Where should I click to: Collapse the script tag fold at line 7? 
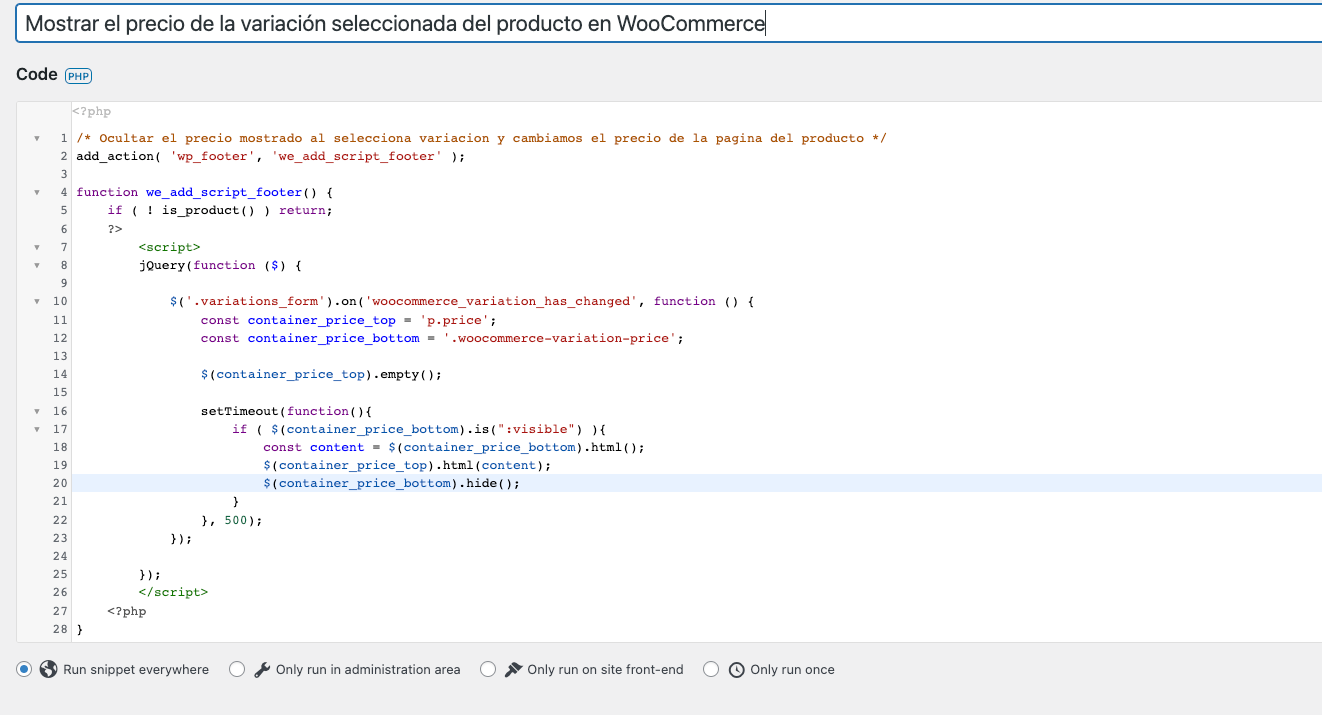click(37, 248)
